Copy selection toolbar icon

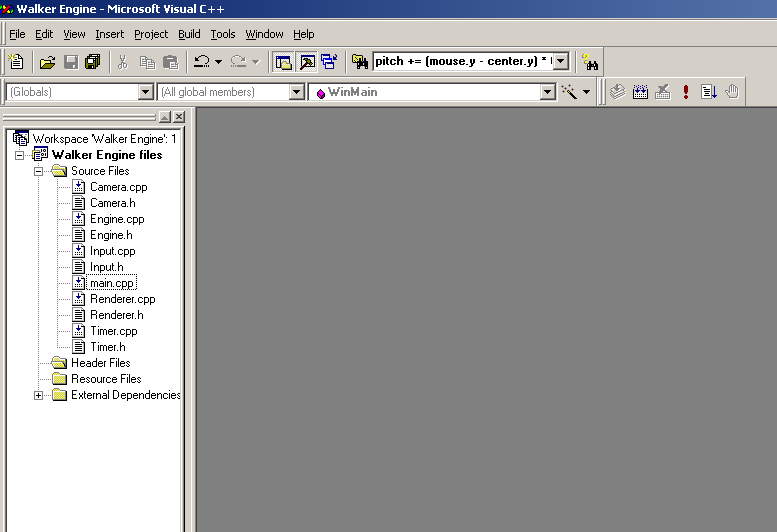(x=147, y=62)
